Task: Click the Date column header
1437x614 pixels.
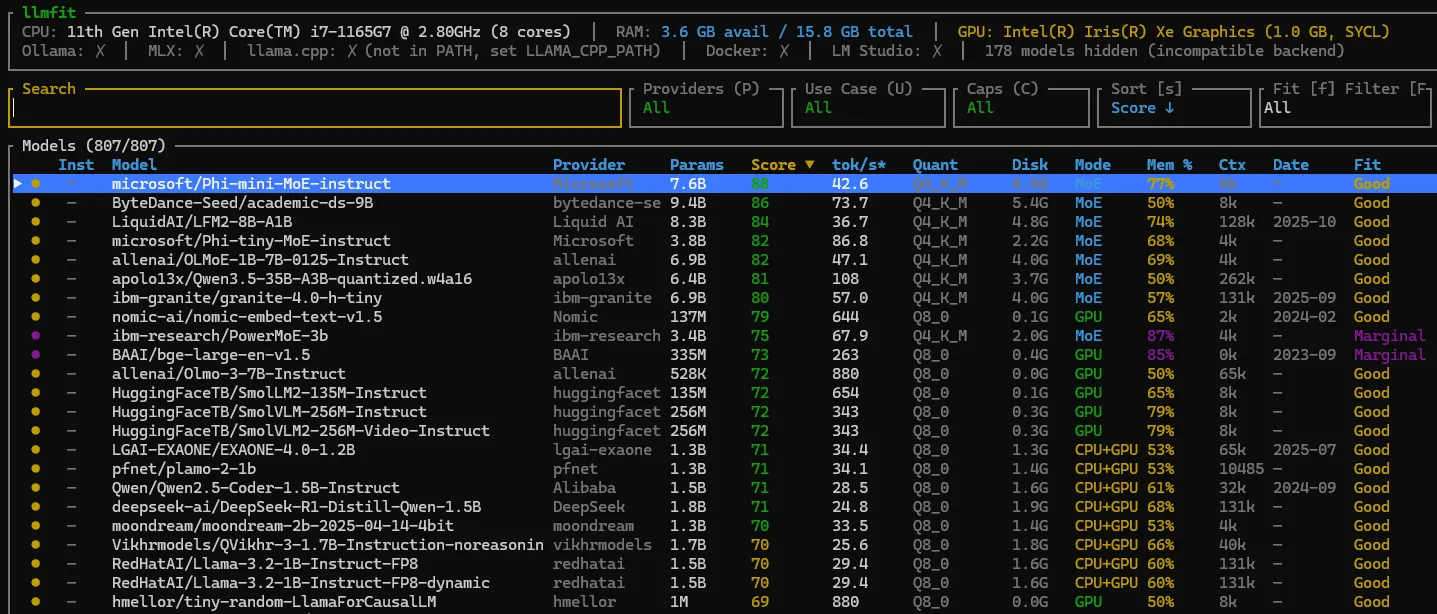Action: (1291, 165)
